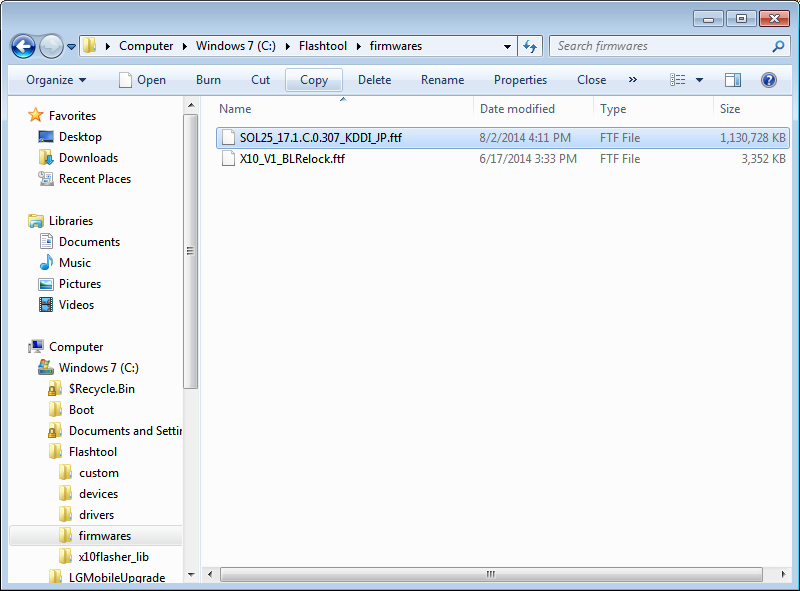800x591 pixels.
Task: Click the refresh button beside address bar
Action: (531, 46)
